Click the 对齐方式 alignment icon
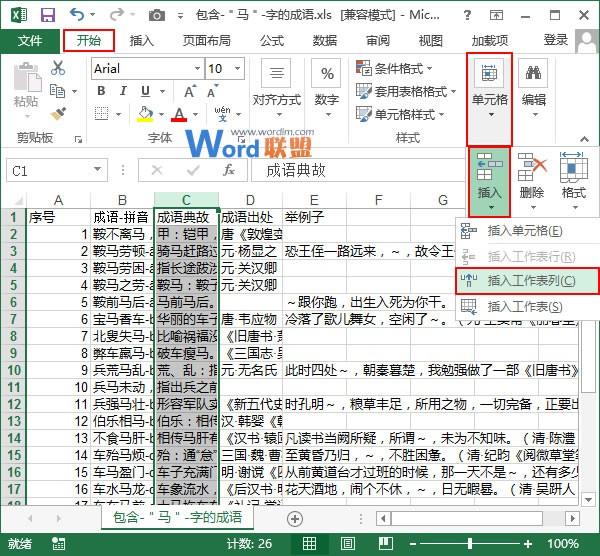 (277, 72)
